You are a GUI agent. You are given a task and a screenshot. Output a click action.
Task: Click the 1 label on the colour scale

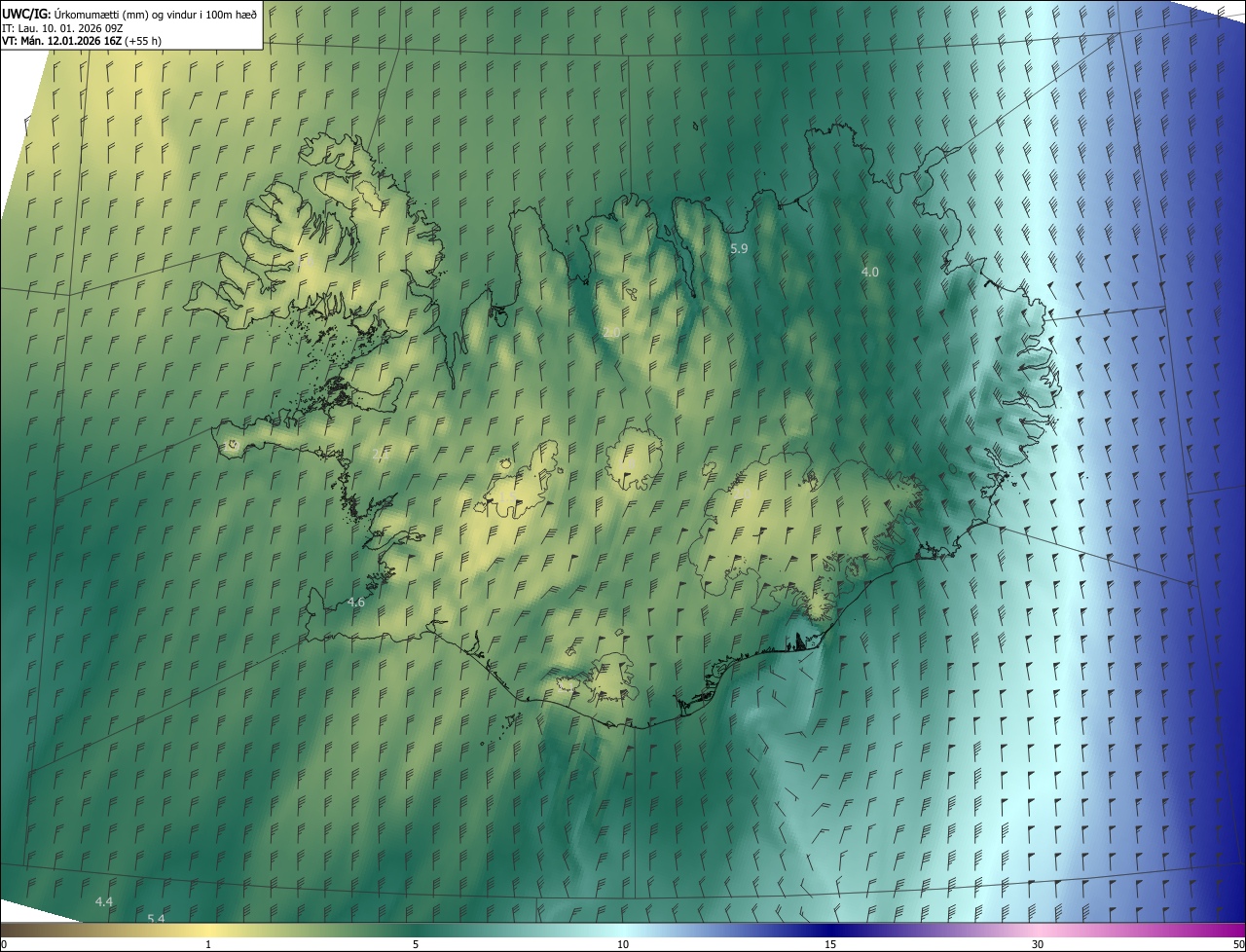click(208, 944)
